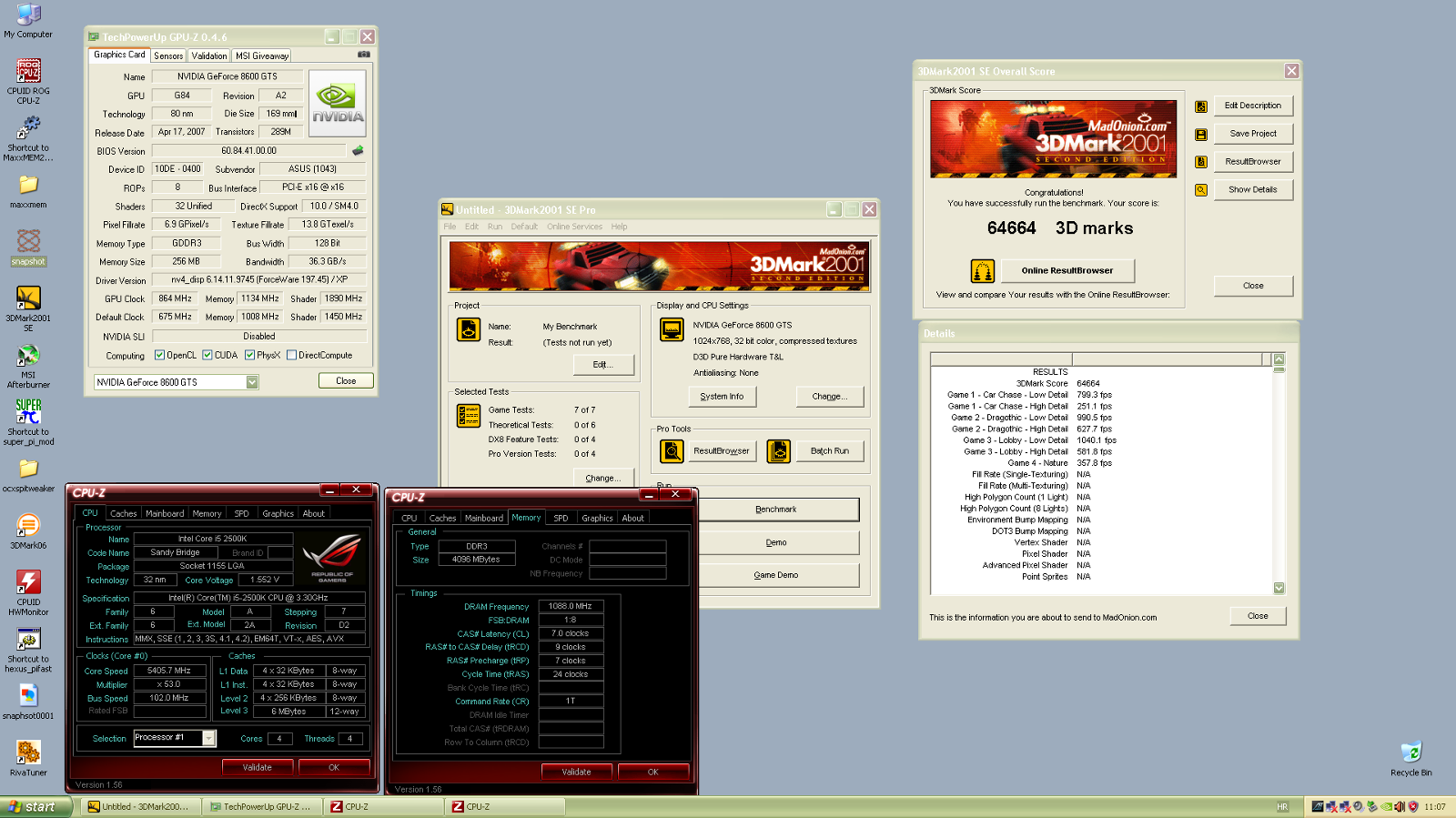Click the Benchmark button in 3DMark2001
Screen dimensions: 1456x818
point(775,510)
